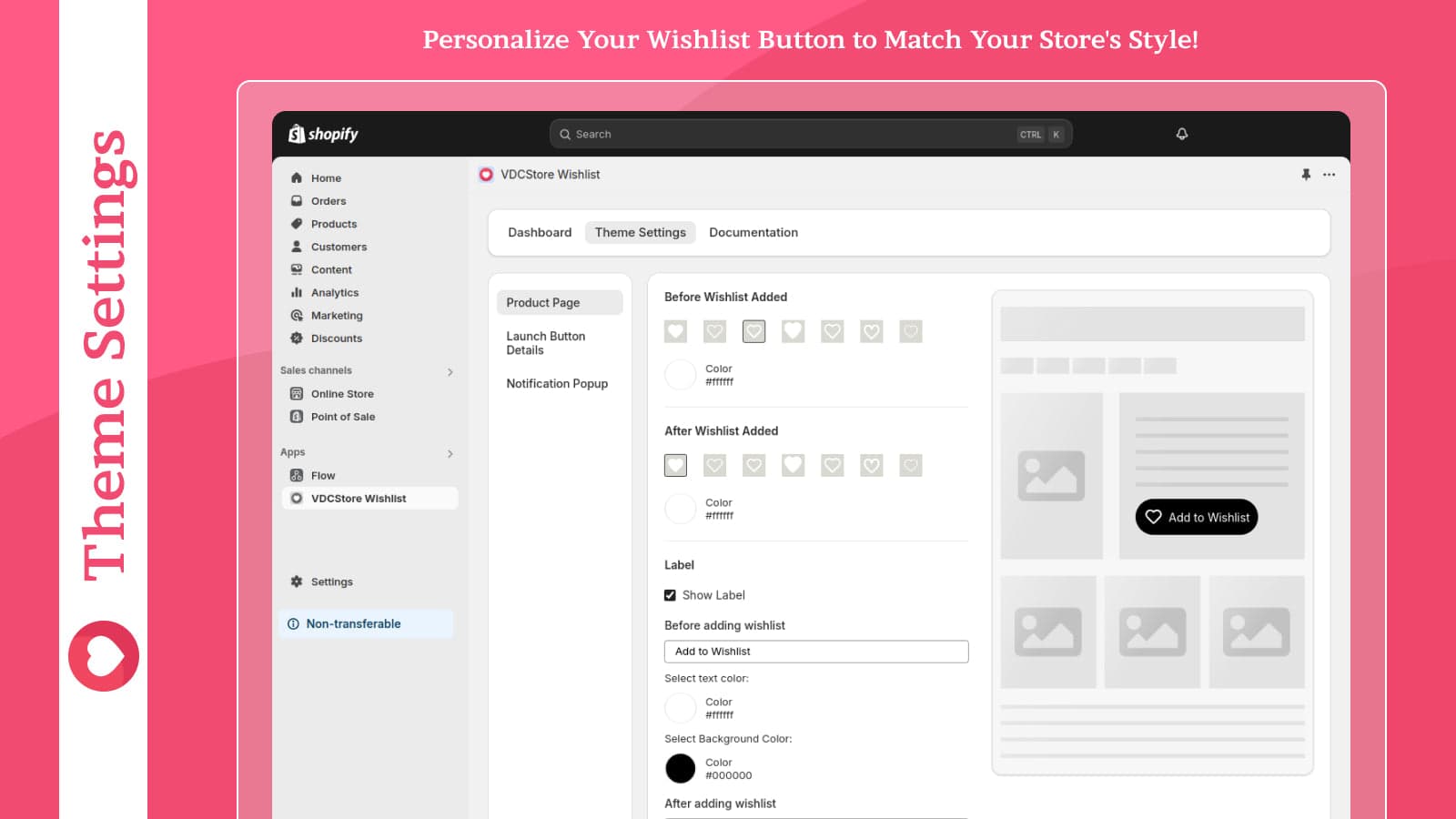Select first heart icon under Before Wishlist Added
1456x819 pixels.
point(675,332)
